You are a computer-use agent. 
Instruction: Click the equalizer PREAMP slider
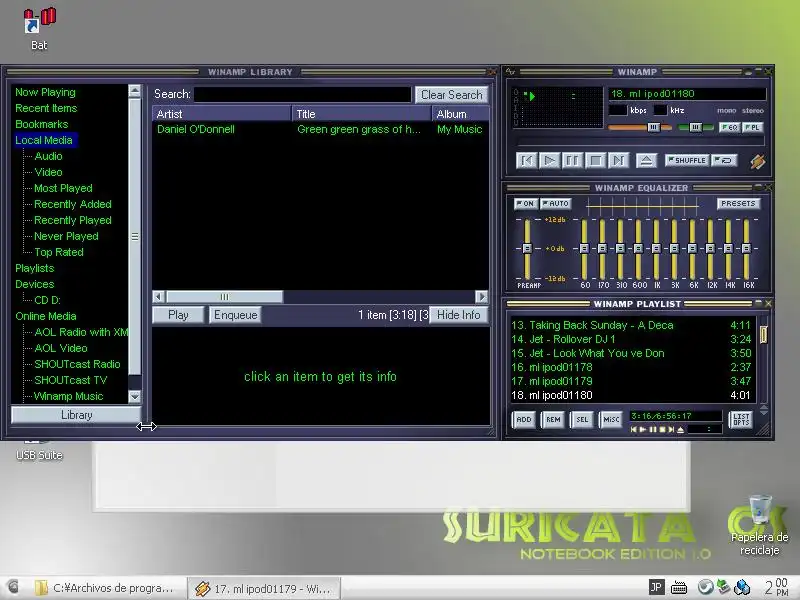click(x=527, y=248)
